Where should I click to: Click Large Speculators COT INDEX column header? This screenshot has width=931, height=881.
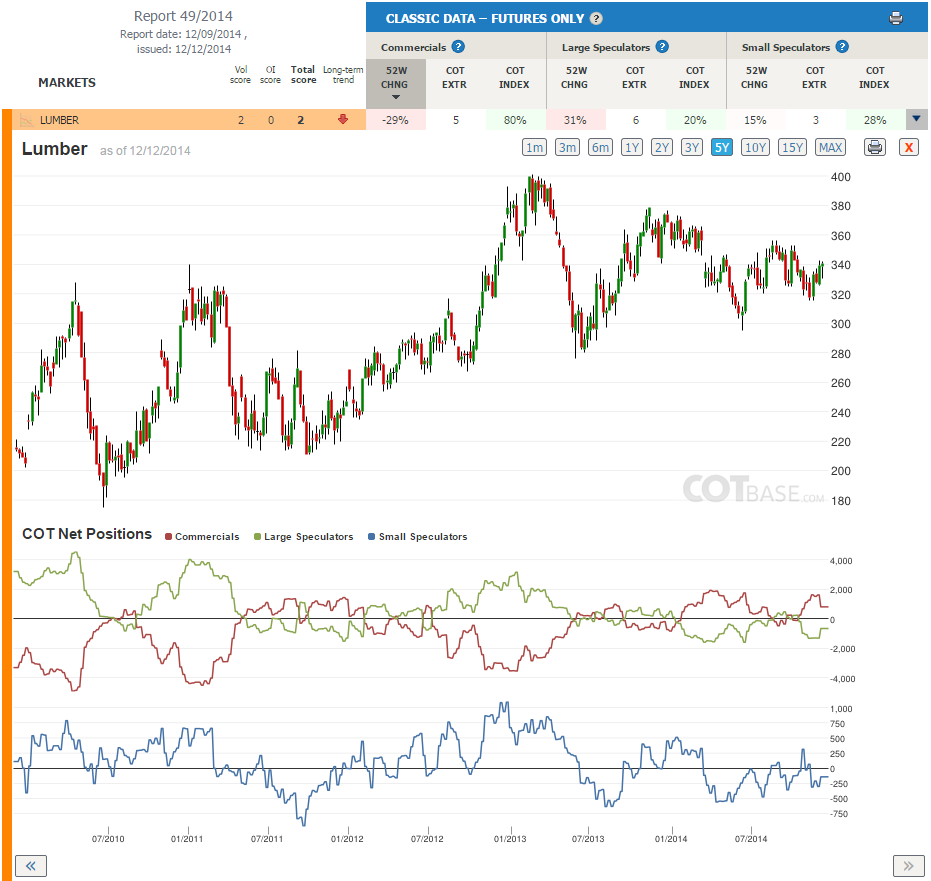[694, 78]
